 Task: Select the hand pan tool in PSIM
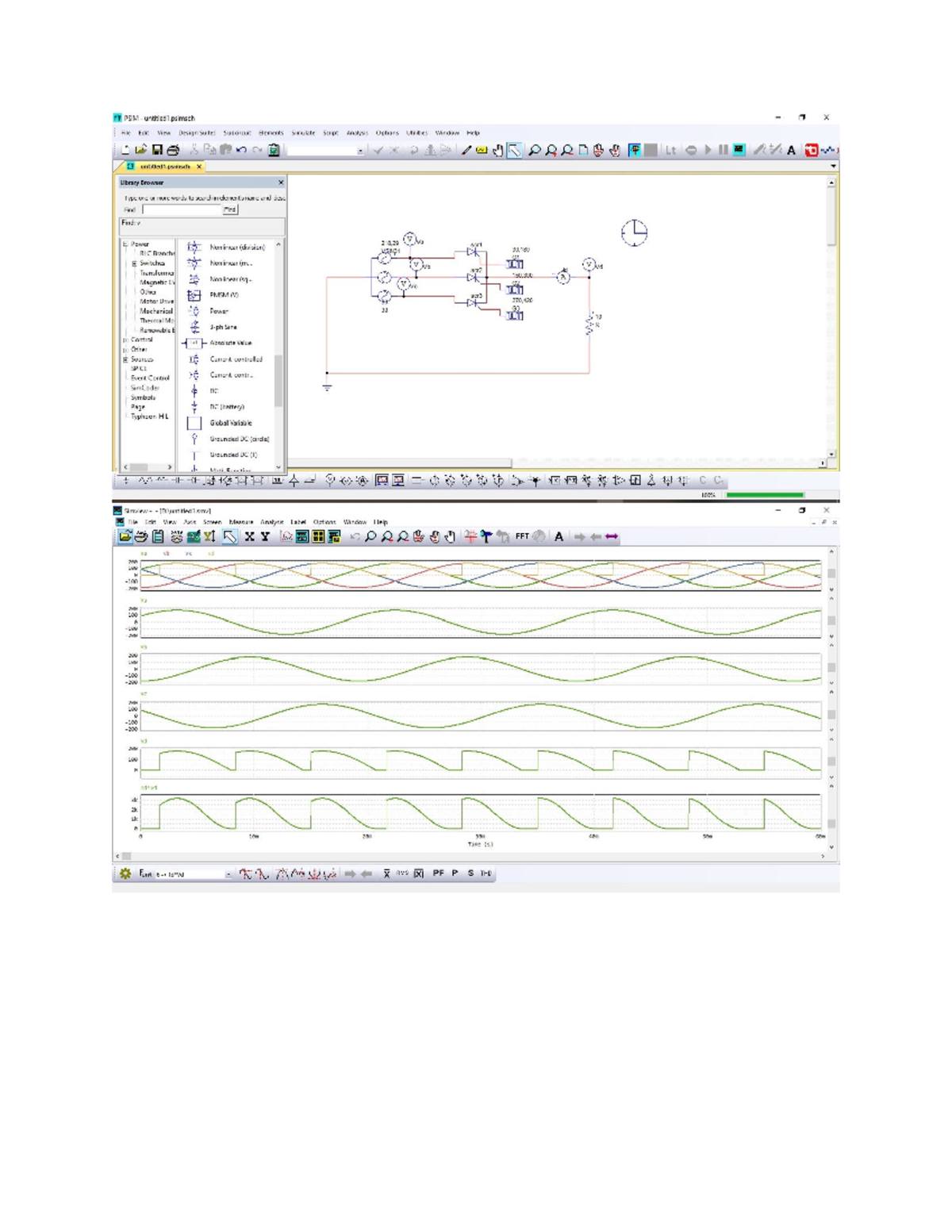(497, 150)
